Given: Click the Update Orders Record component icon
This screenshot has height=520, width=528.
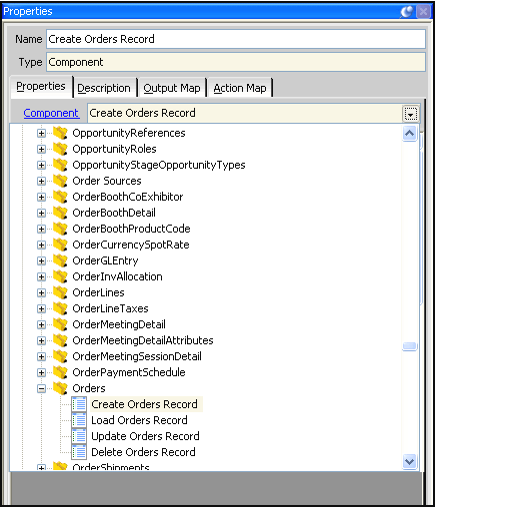Looking at the screenshot, I should pos(79,436).
